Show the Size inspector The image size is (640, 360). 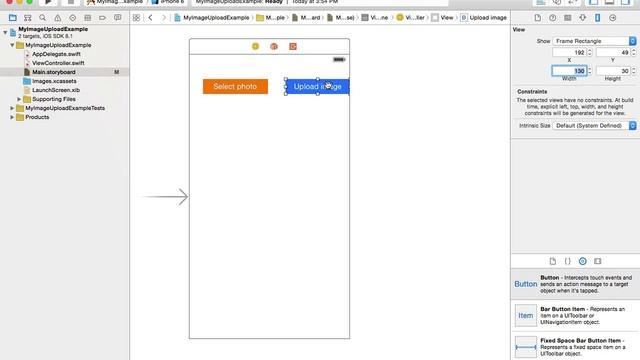(x=598, y=18)
